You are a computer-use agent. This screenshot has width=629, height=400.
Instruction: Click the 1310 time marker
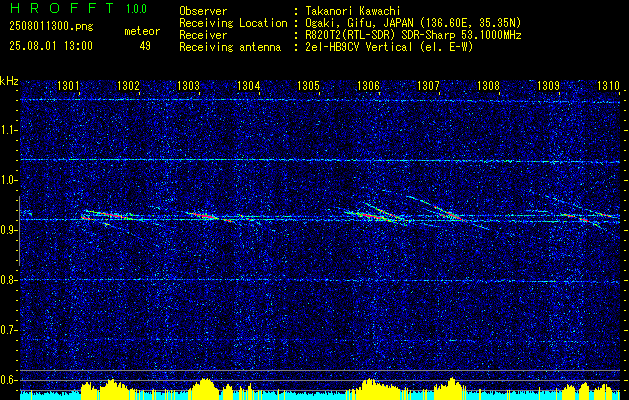pyautogui.click(x=608, y=85)
